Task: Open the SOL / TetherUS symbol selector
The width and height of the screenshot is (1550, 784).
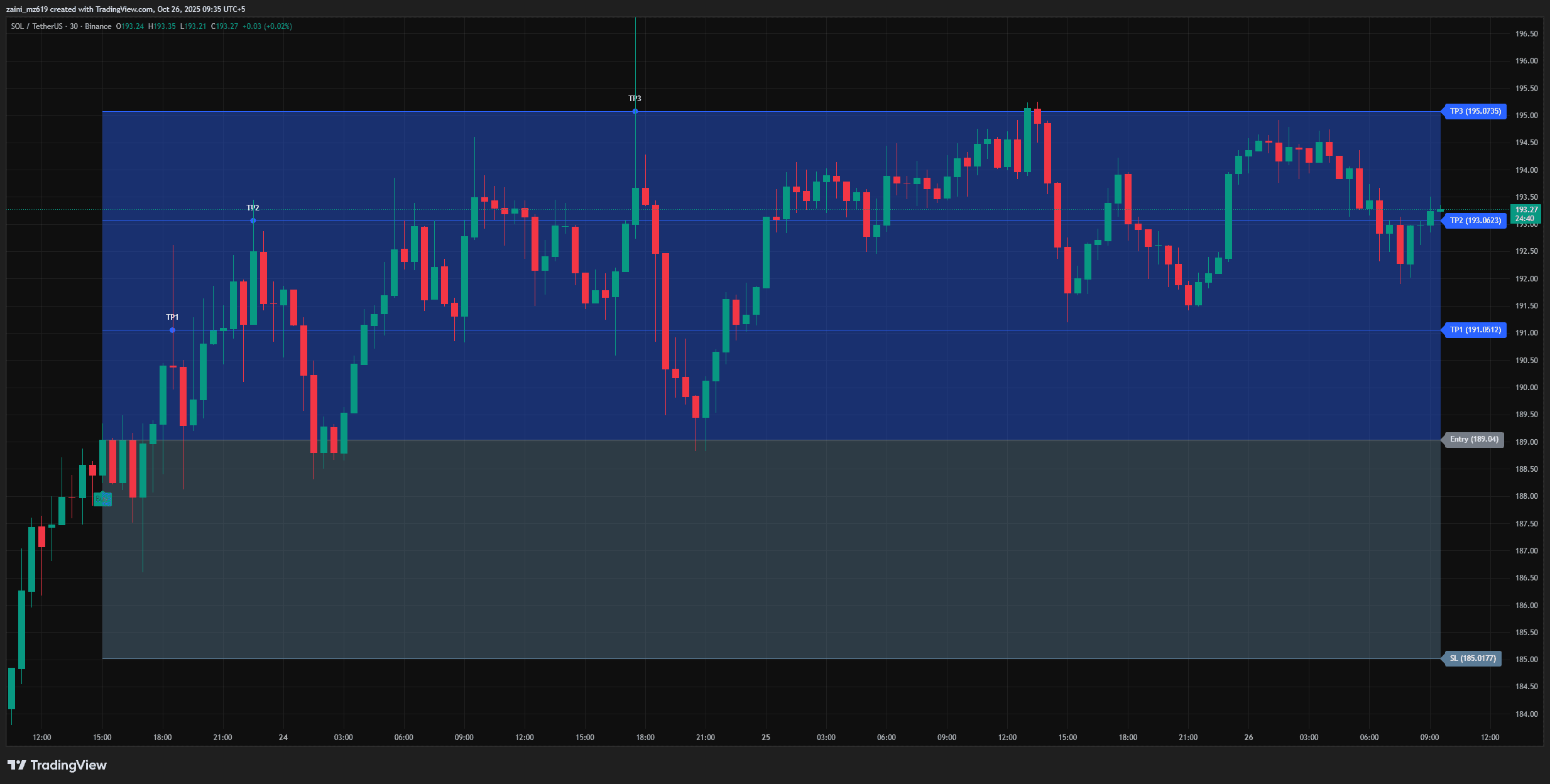Action: tap(38, 26)
